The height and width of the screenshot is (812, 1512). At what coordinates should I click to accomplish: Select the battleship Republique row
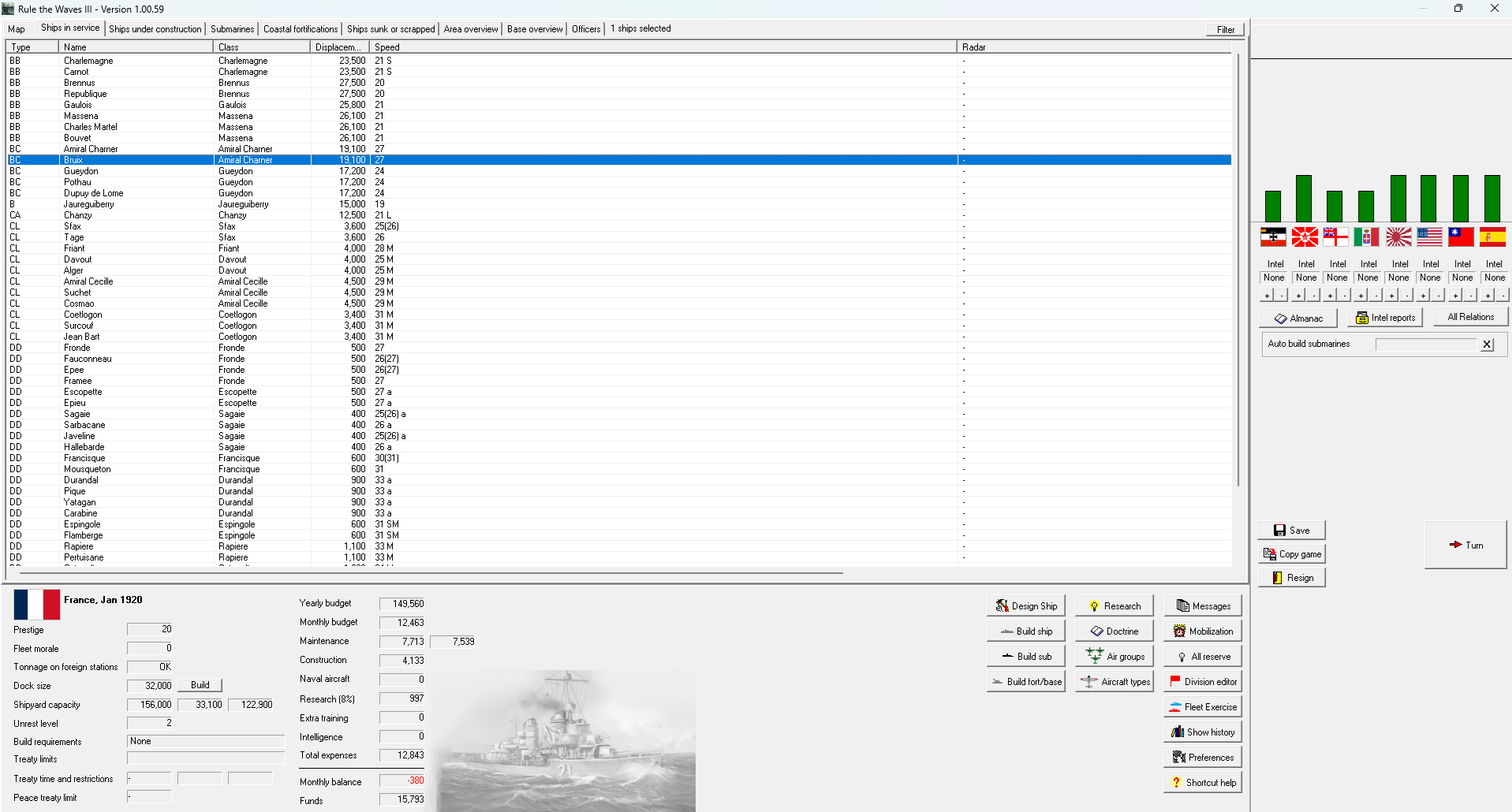click(85, 94)
